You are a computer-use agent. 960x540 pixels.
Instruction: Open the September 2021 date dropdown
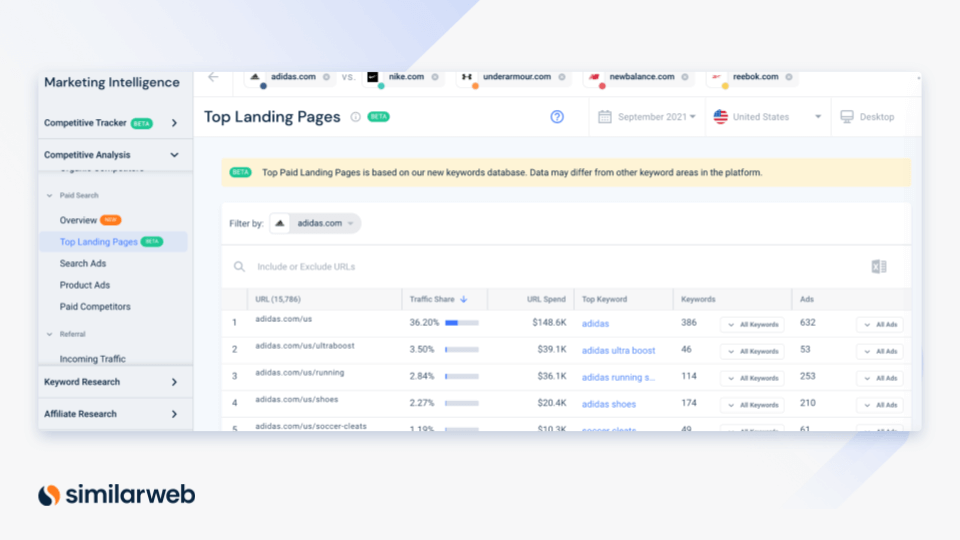pos(648,117)
